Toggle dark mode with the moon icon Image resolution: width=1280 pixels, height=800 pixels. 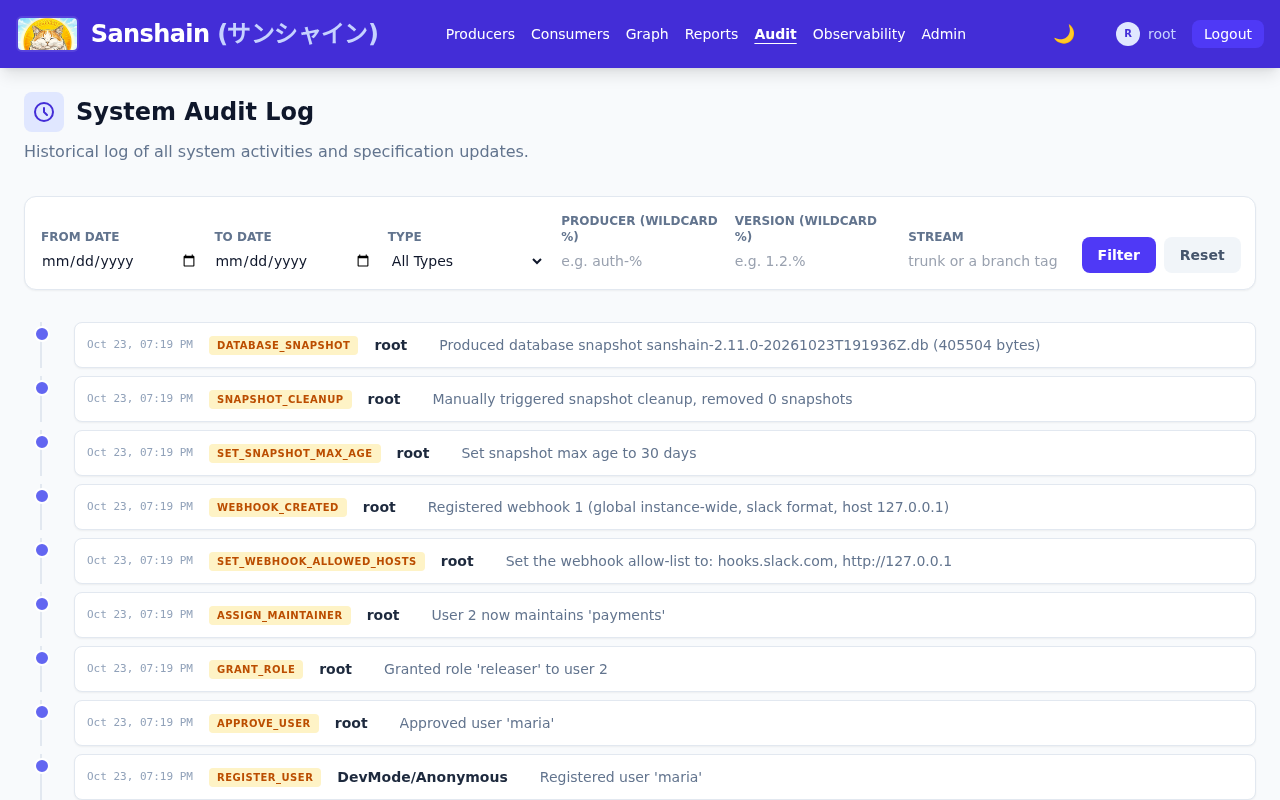click(x=1064, y=34)
